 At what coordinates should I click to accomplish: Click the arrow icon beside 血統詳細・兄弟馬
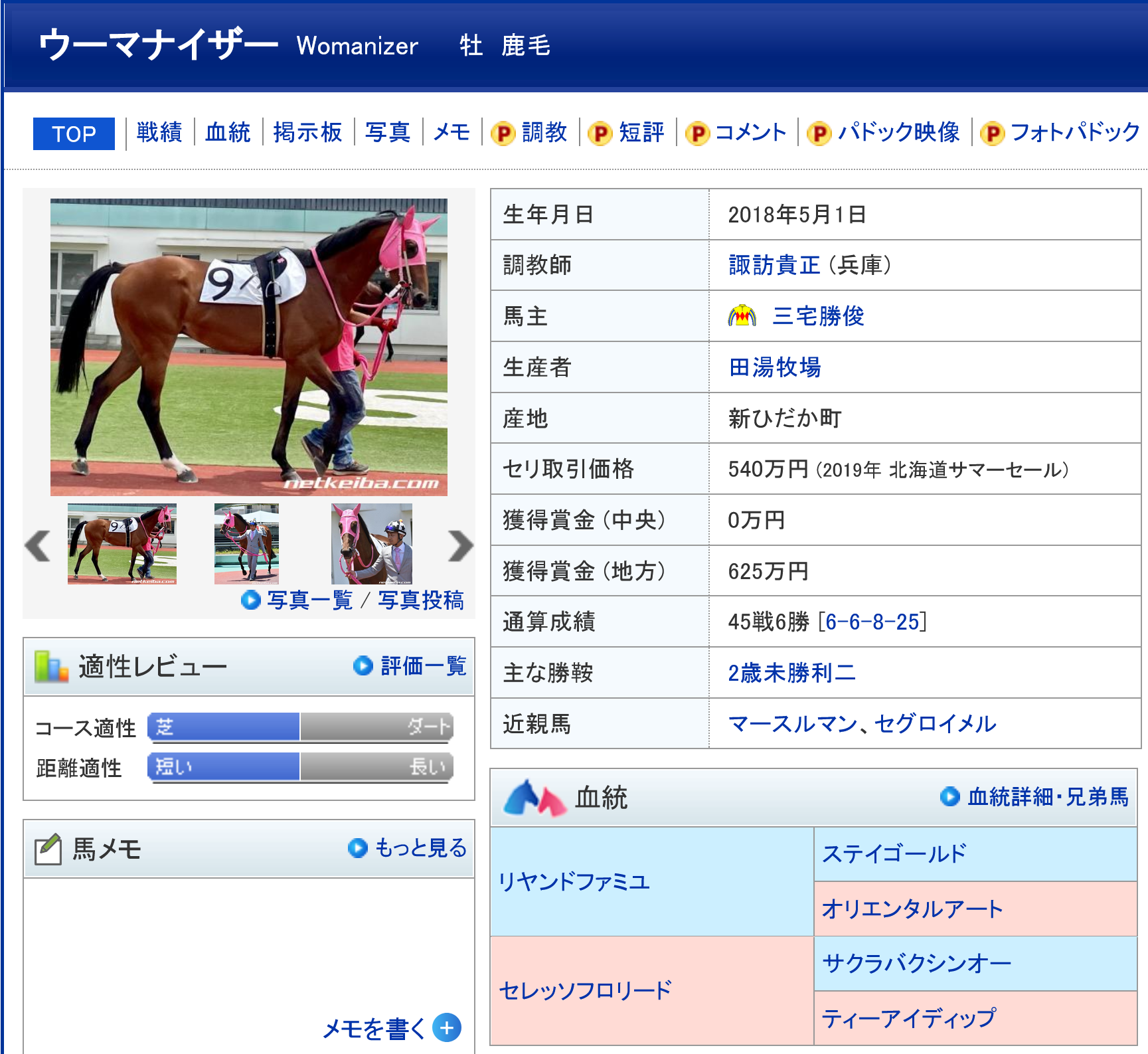click(949, 796)
